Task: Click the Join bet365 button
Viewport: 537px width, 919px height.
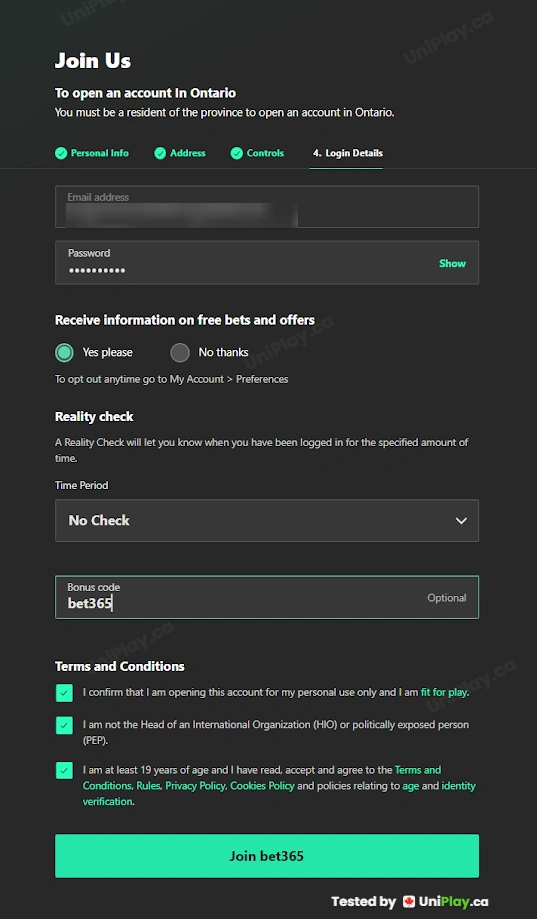Action: pos(267,856)
